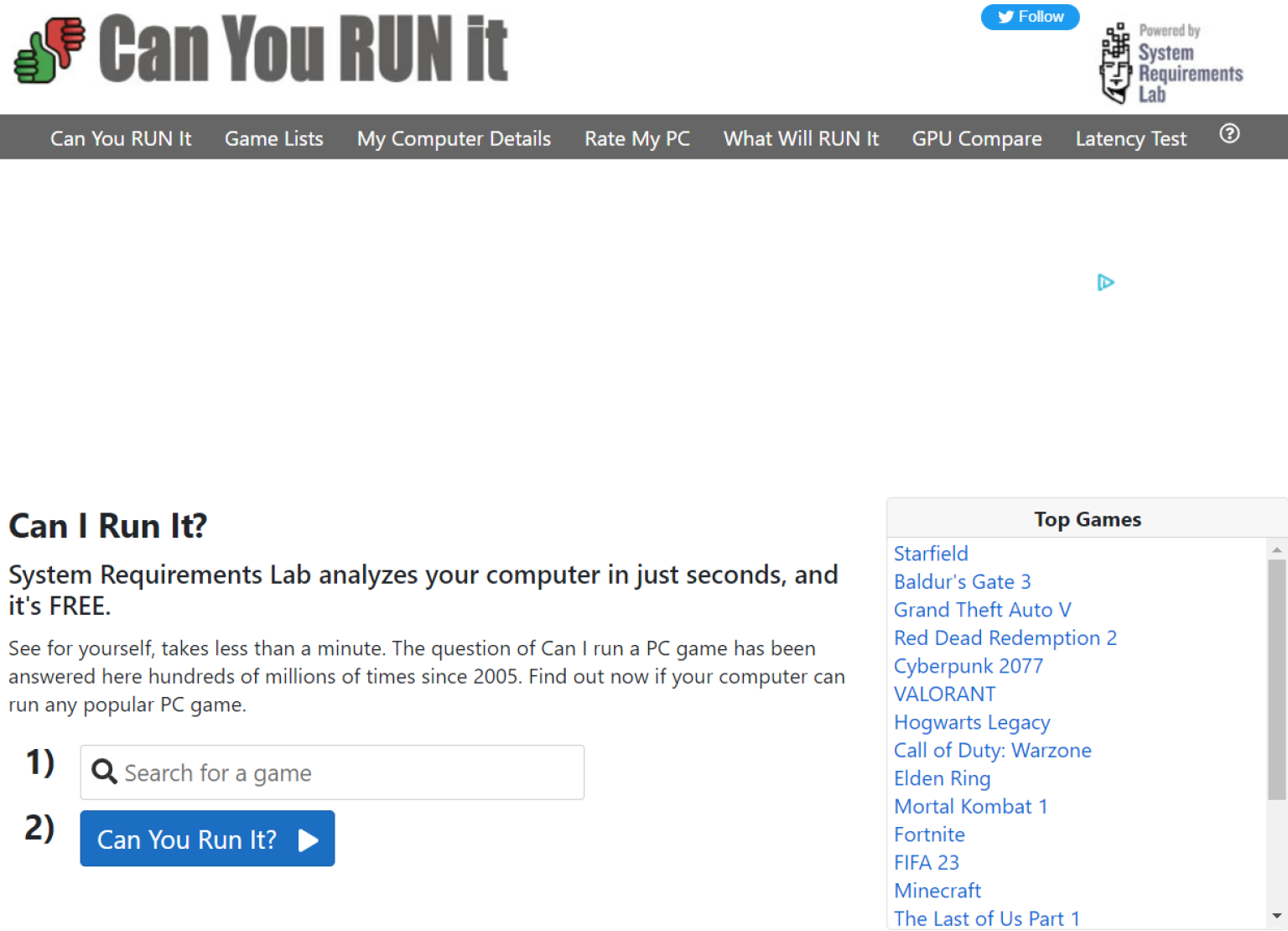Select the GPU Compare menu item
This screenshot has height=931, width=1288.
coord(976,138)
